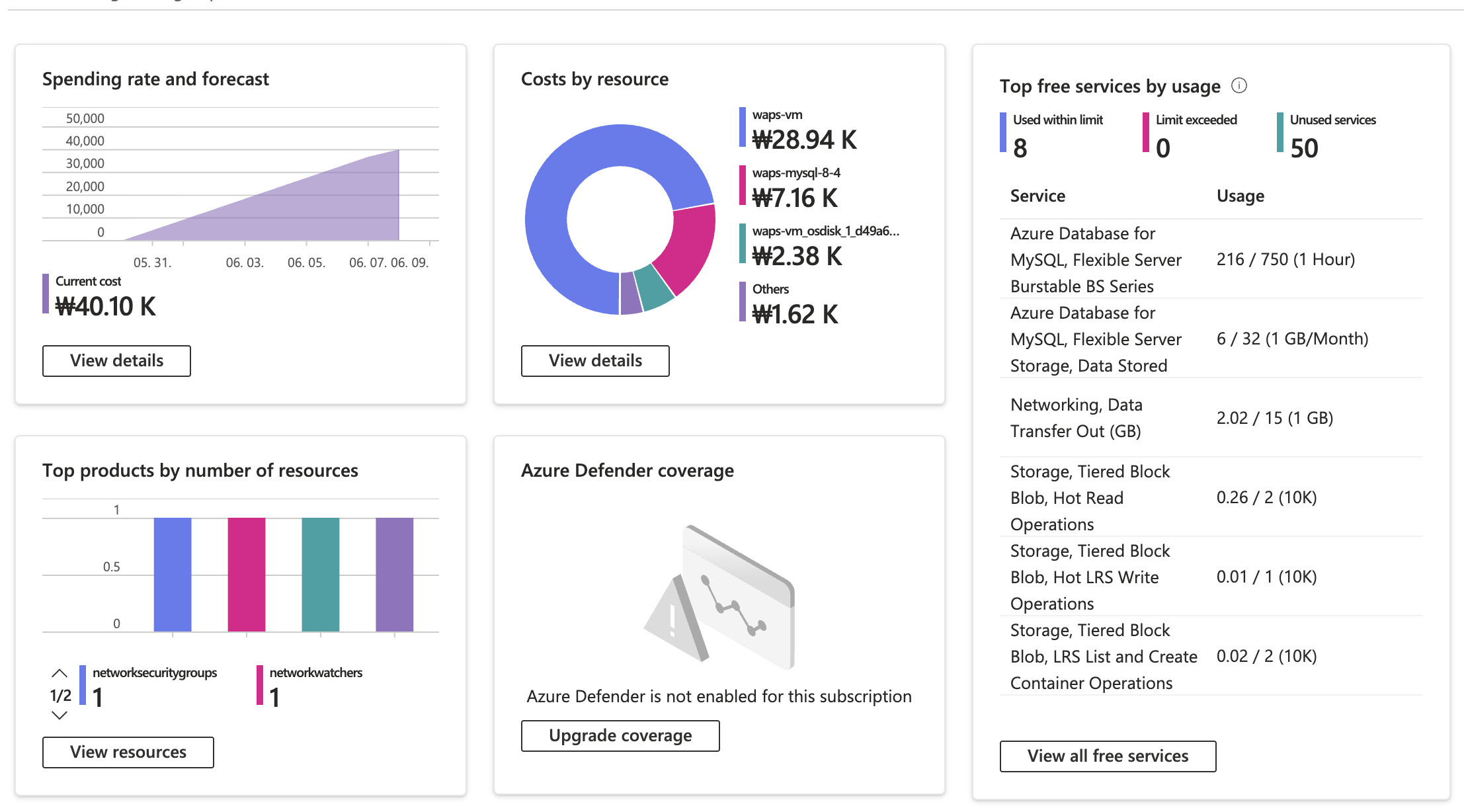Click the pink bar in Top products chart
Viewport: 1464px width, 812px height.
247,575
